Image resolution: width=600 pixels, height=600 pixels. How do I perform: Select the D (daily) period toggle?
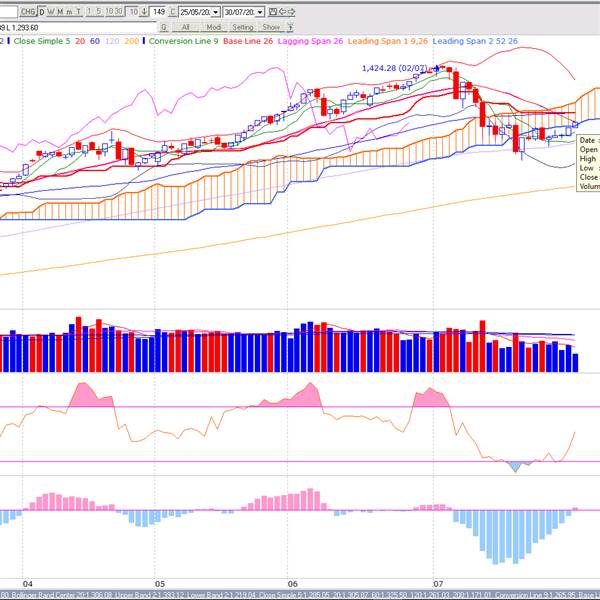[42, 12]
